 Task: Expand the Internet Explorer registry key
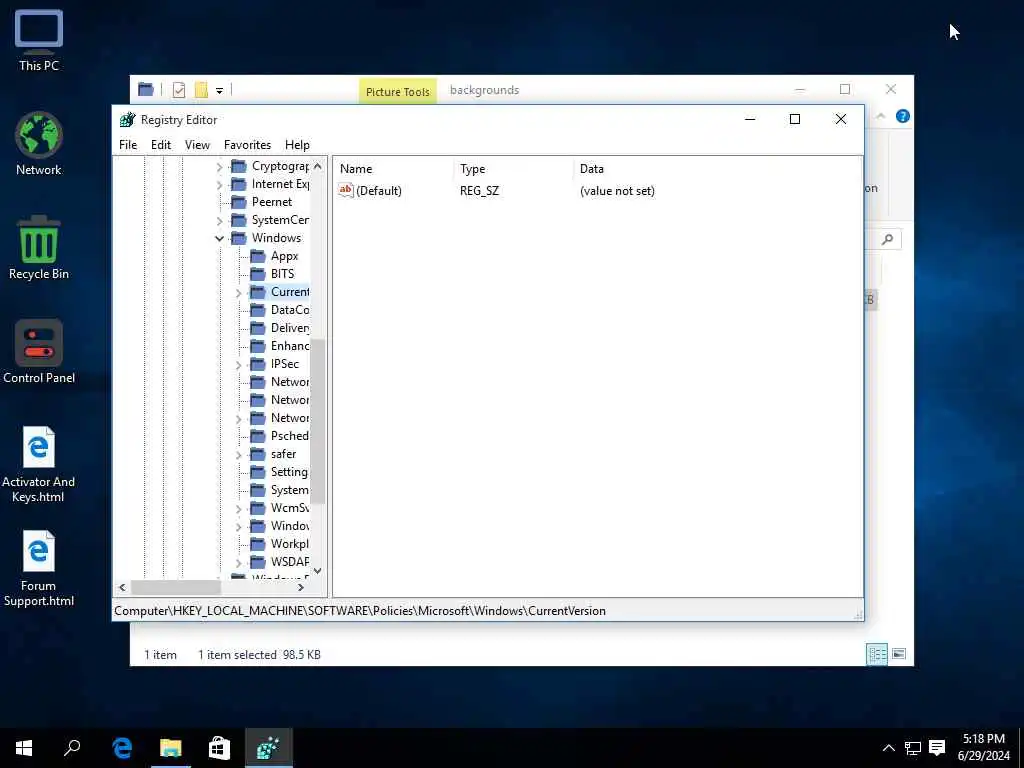[x=220, y=185]
